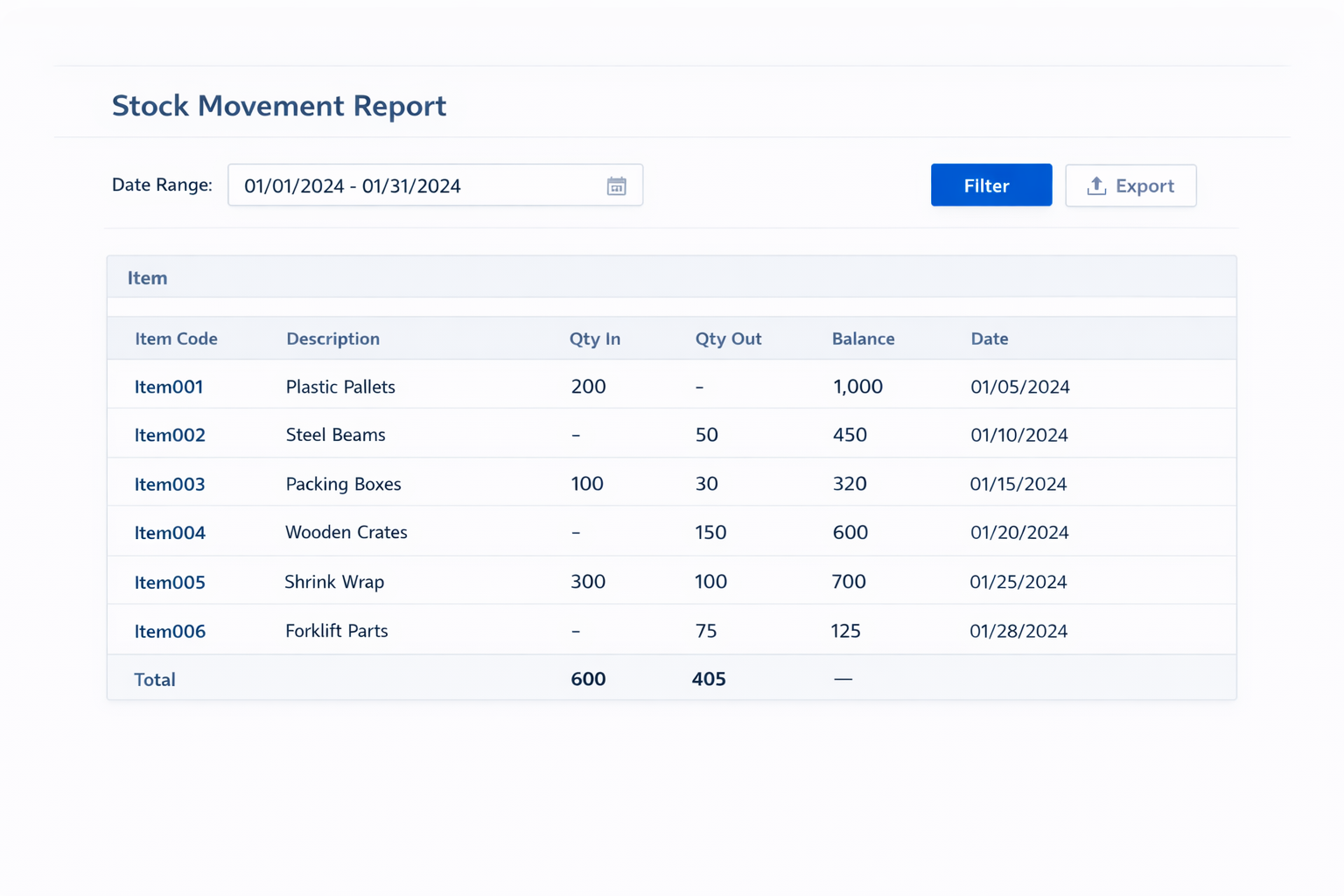Open Item002 Steel Beams record
Viewport: 1344px width, 896px height.
coord(170,435)
